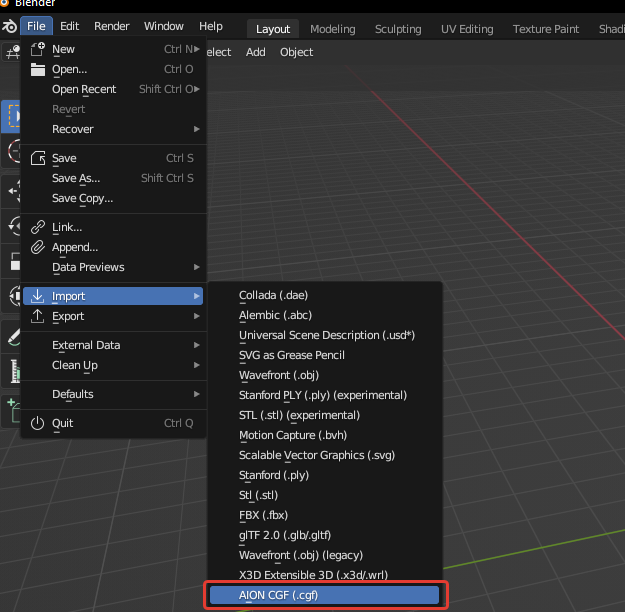Open the Edit menu
625x612 pixels.
tap(69, 26)
